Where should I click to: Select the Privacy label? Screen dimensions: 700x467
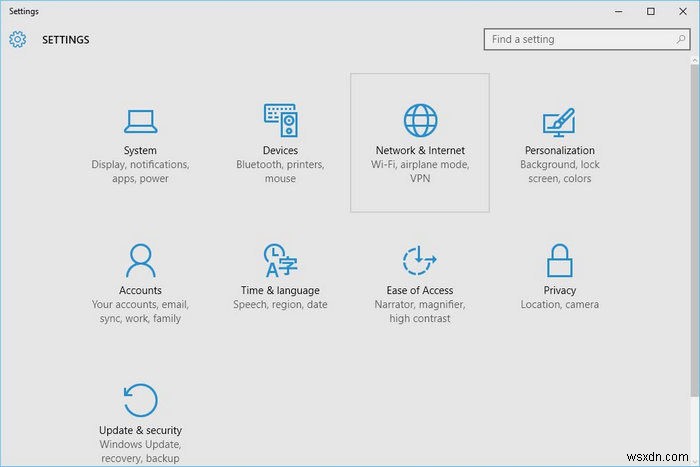click(559, 290)
